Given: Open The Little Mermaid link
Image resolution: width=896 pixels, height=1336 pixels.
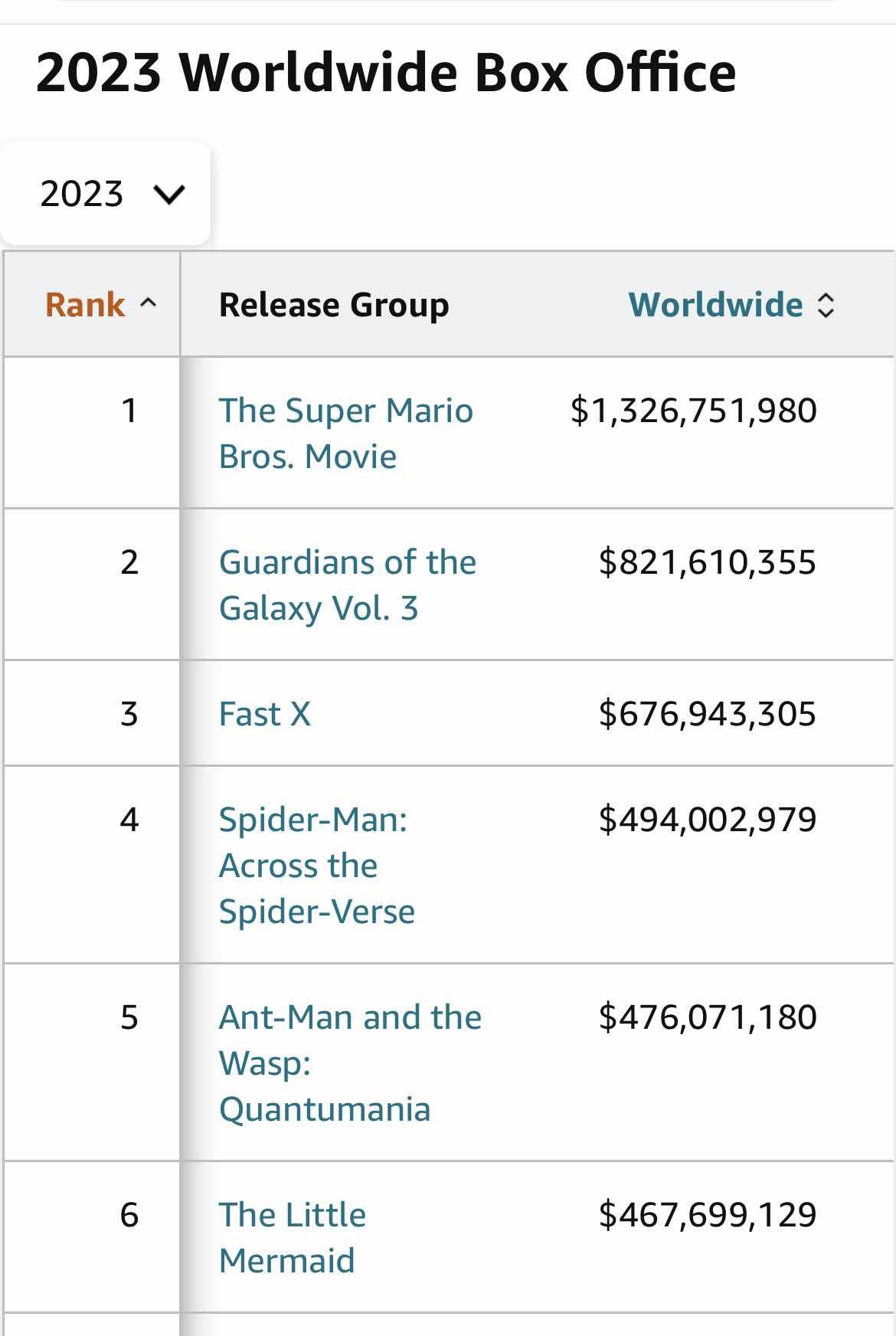Looking at the screenshot, I should click(292, 1238).
